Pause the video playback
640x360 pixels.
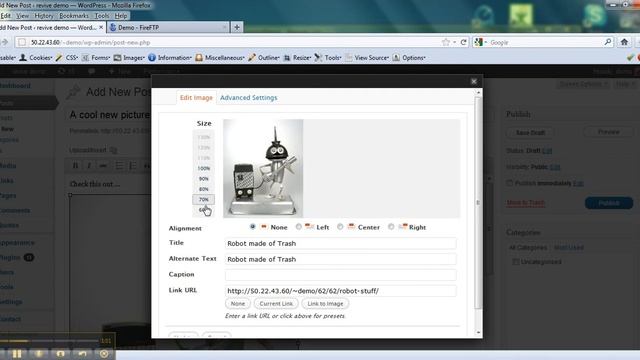pyautogui.click(x=17, y=354)
